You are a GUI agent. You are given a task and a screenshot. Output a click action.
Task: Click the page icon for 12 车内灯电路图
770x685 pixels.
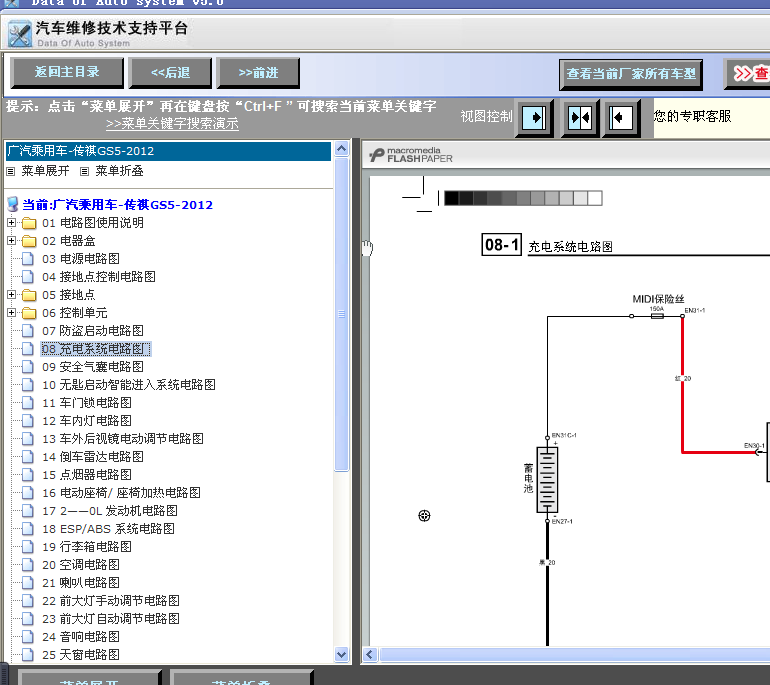point(28,421)
